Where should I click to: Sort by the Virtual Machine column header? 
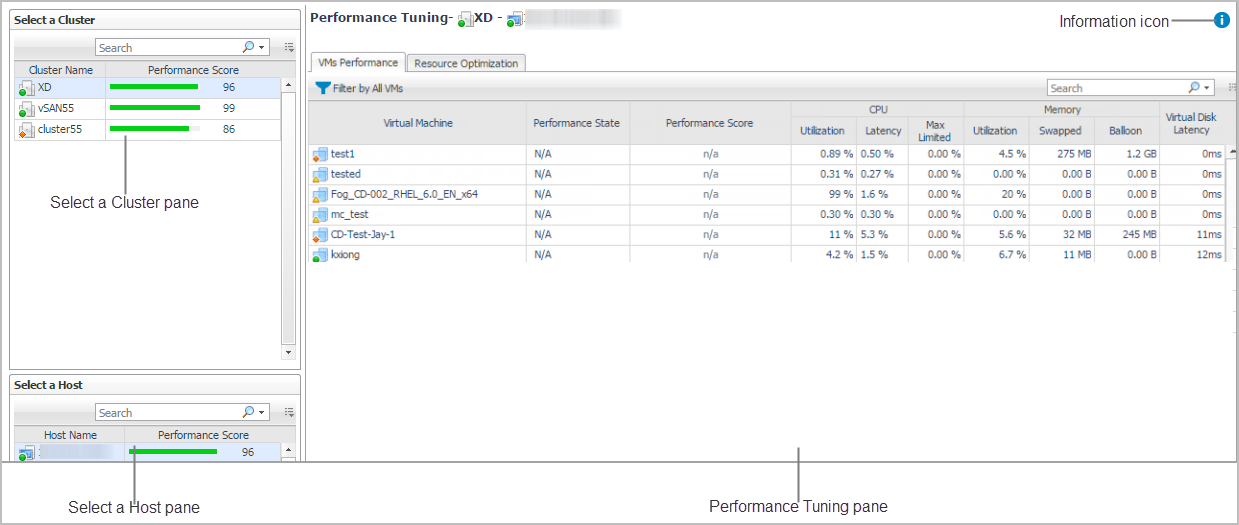coord(417,123)
